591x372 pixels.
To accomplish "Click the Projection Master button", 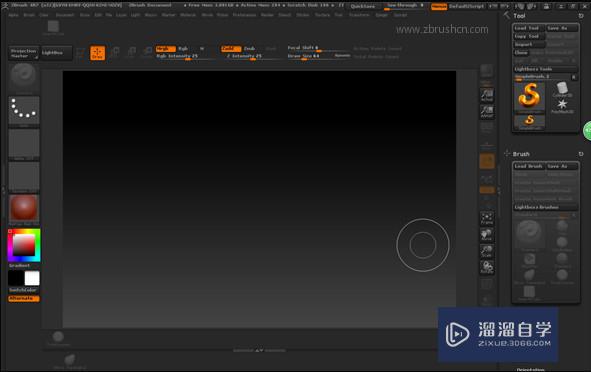I will click(x=23, y=53).
